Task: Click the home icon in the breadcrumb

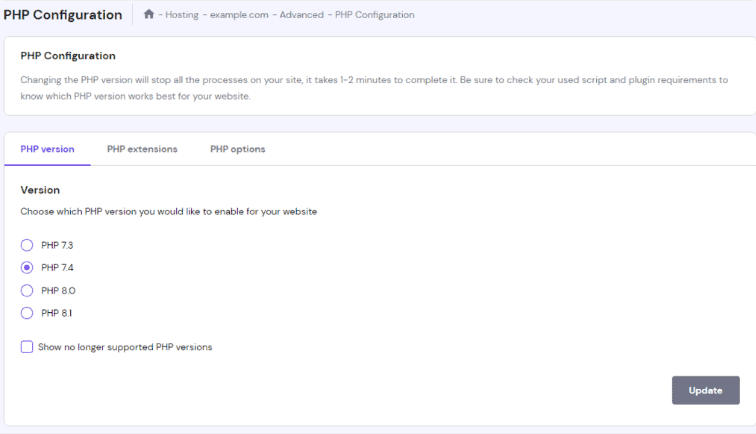Action: (x=149, y=15)
